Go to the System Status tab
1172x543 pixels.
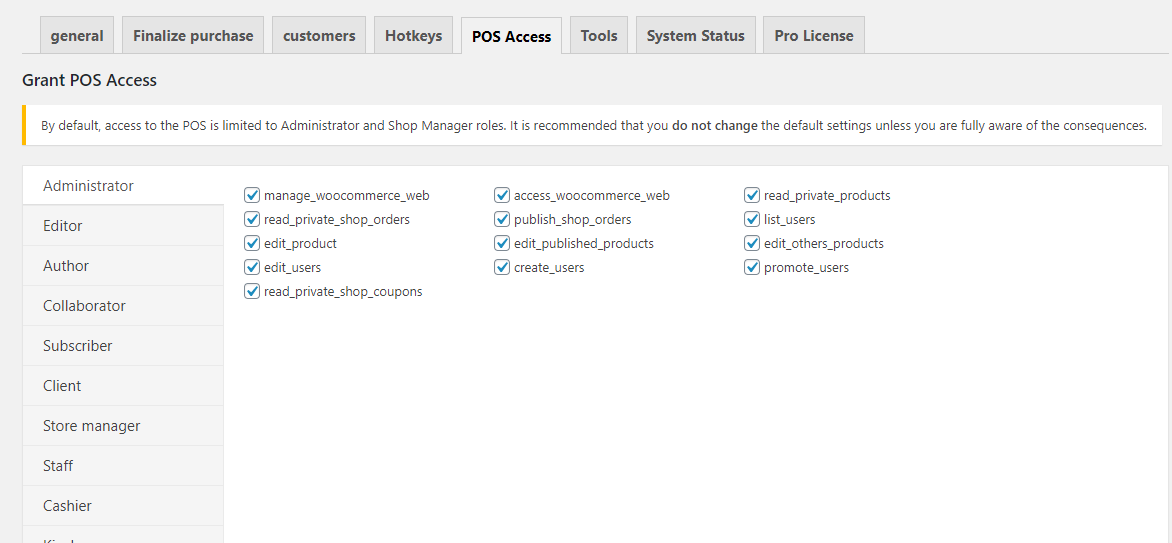(695, 36)
